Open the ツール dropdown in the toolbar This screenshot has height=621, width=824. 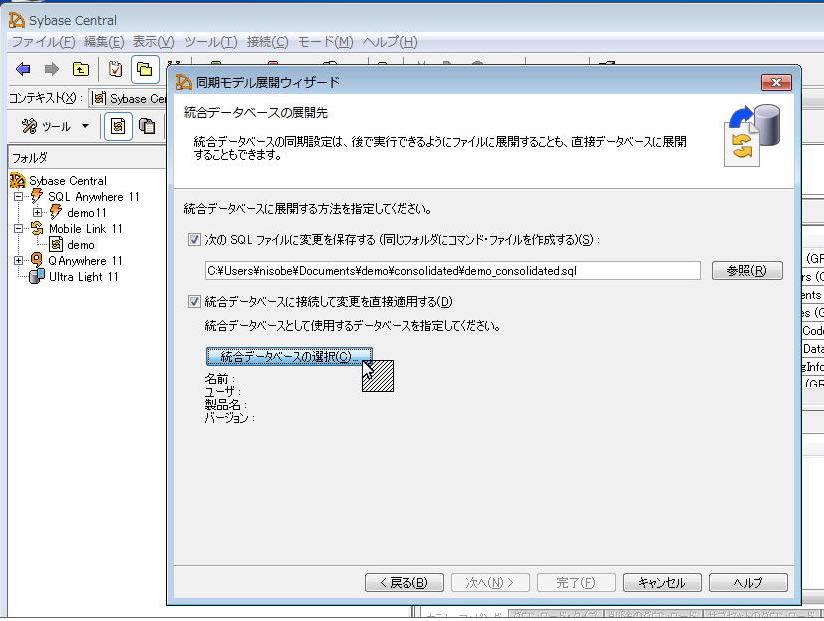(x=56, y=126)
